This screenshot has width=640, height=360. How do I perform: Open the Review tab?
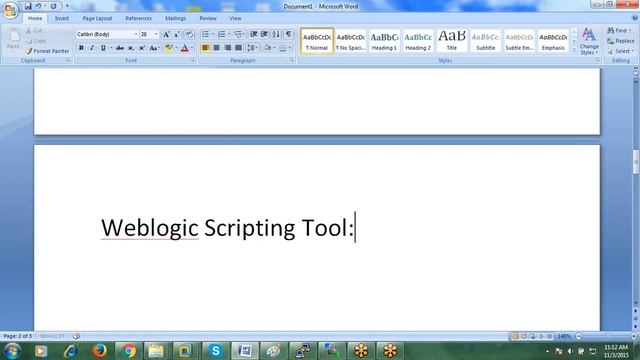point(208,18)
